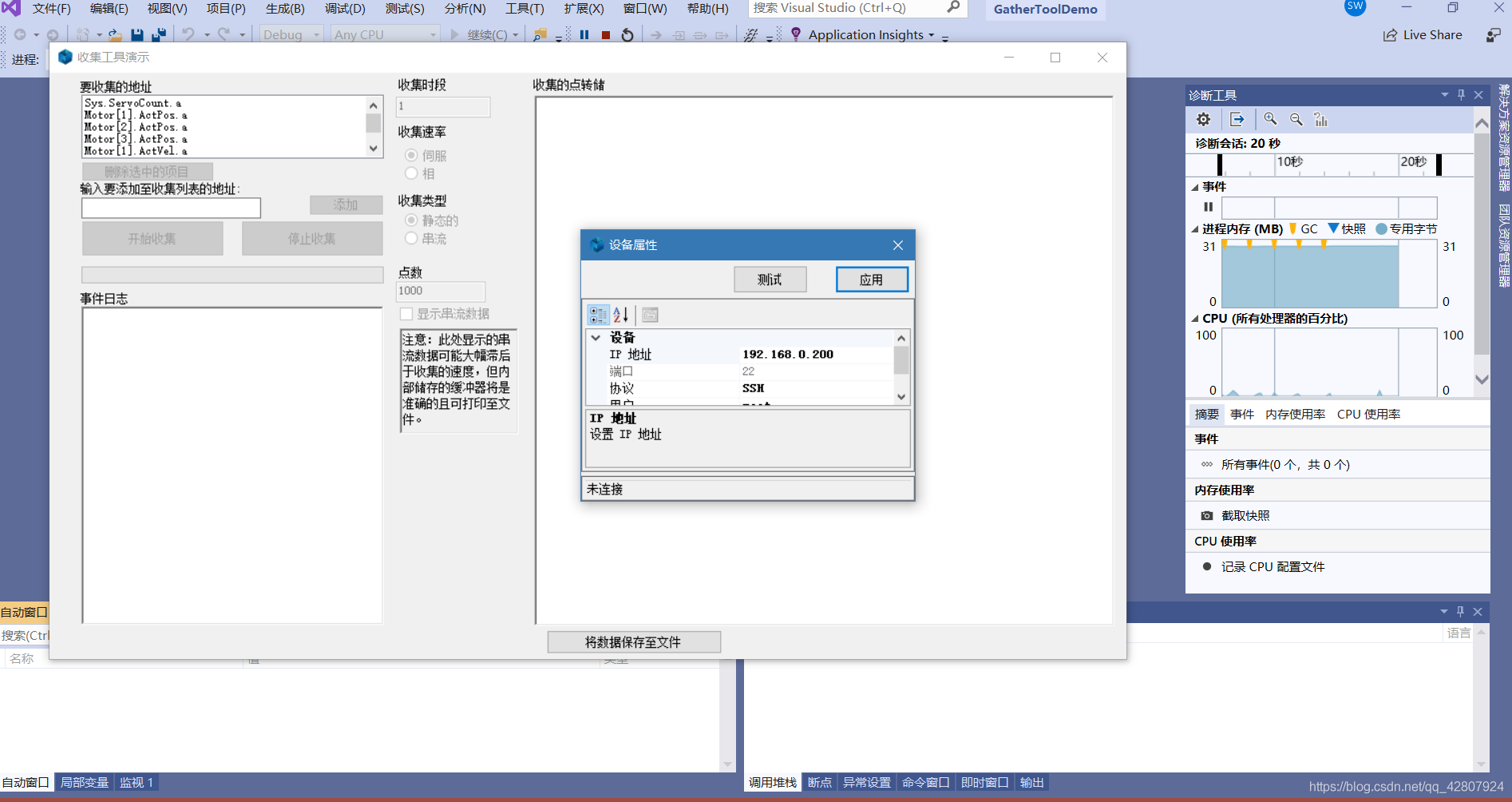This screenshot has height=802, width=1512.
Task: Click the 应用 button
Action: point(871,280)
